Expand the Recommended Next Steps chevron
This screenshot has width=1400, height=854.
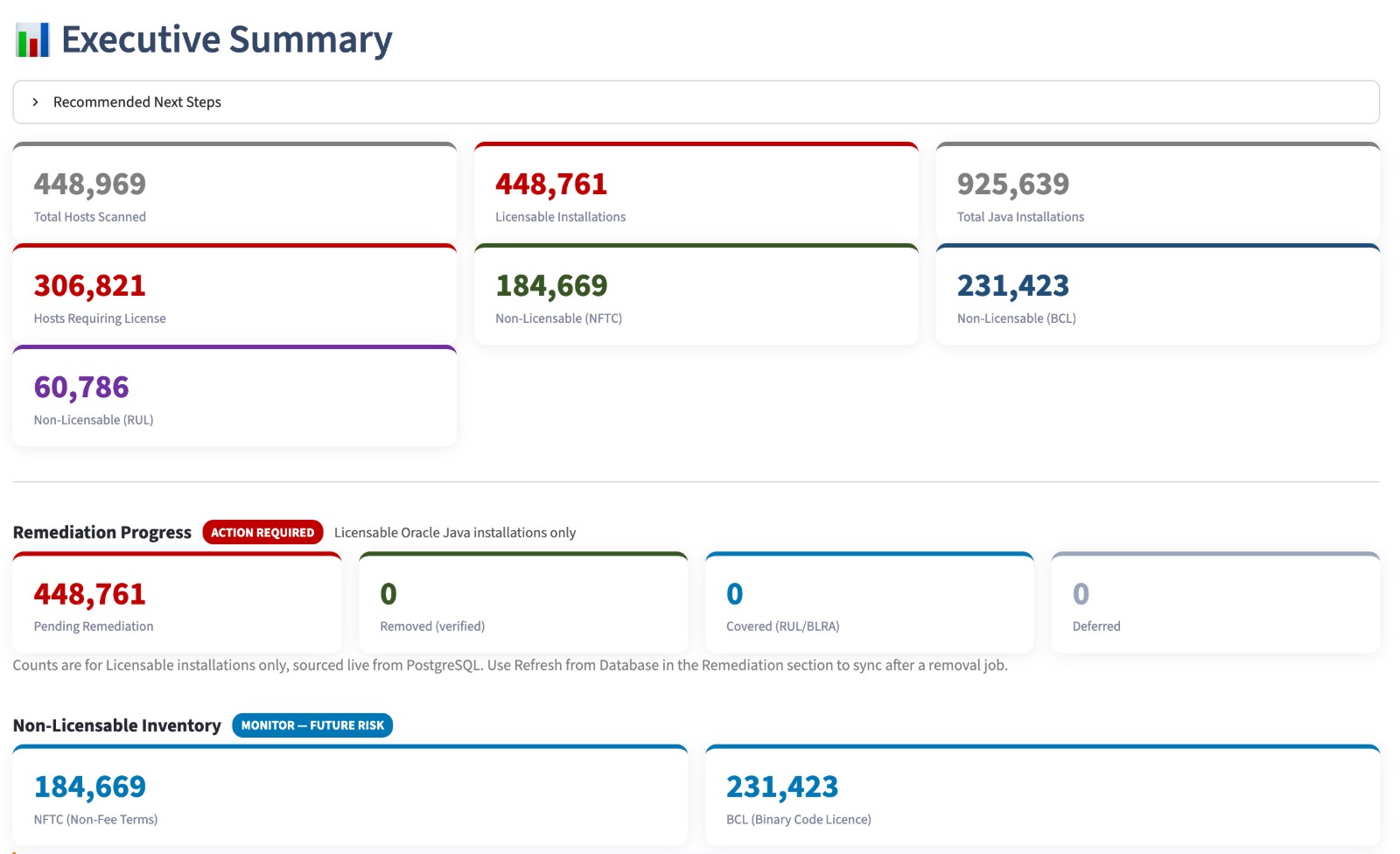(35, 102)
